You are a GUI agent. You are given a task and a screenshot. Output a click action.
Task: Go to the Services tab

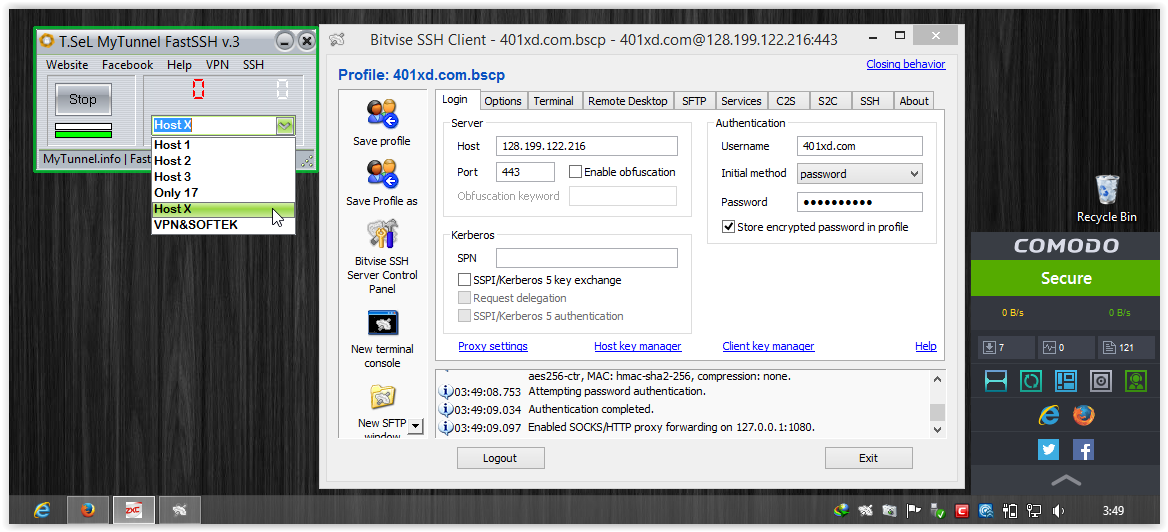(x=741, y=101)
